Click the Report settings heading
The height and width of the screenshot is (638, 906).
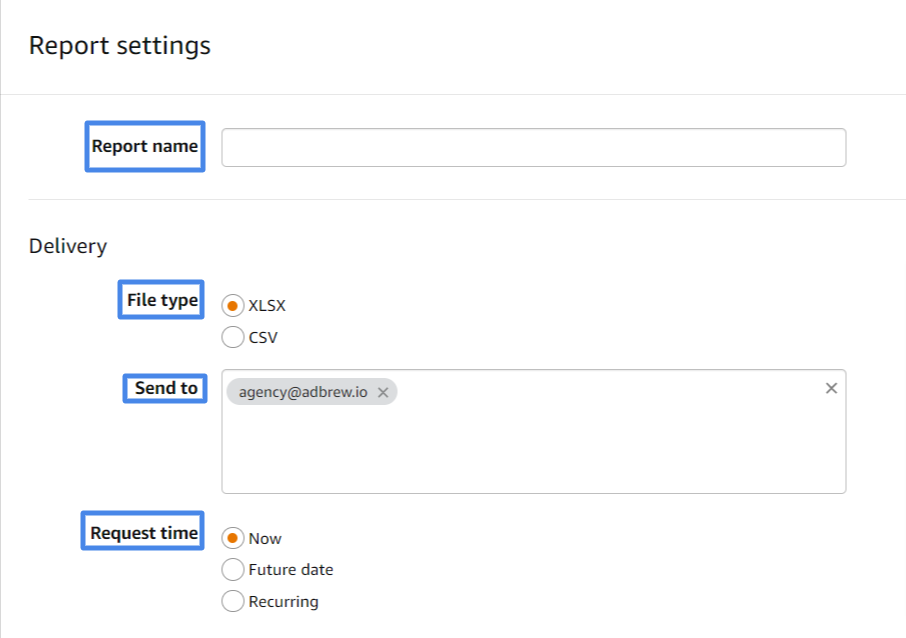[x=120, y=46]
